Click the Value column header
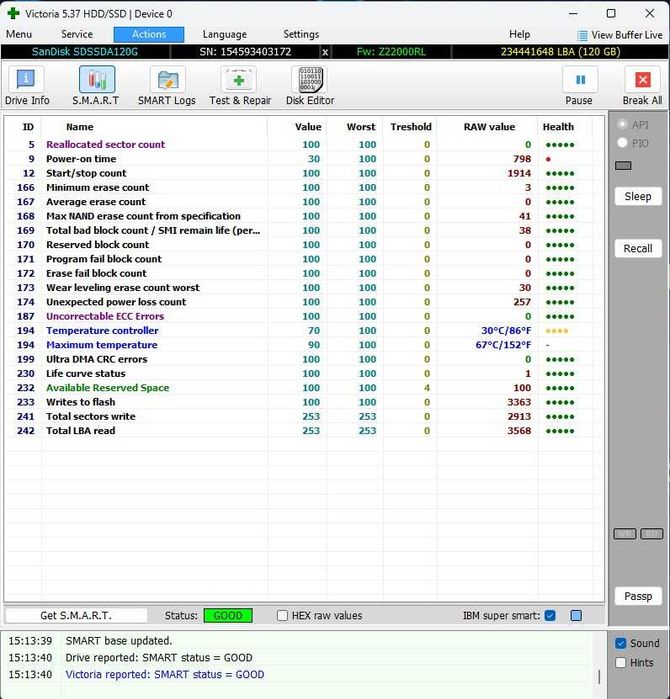This screenshot has width=670, height=699. tap(308, 127)
